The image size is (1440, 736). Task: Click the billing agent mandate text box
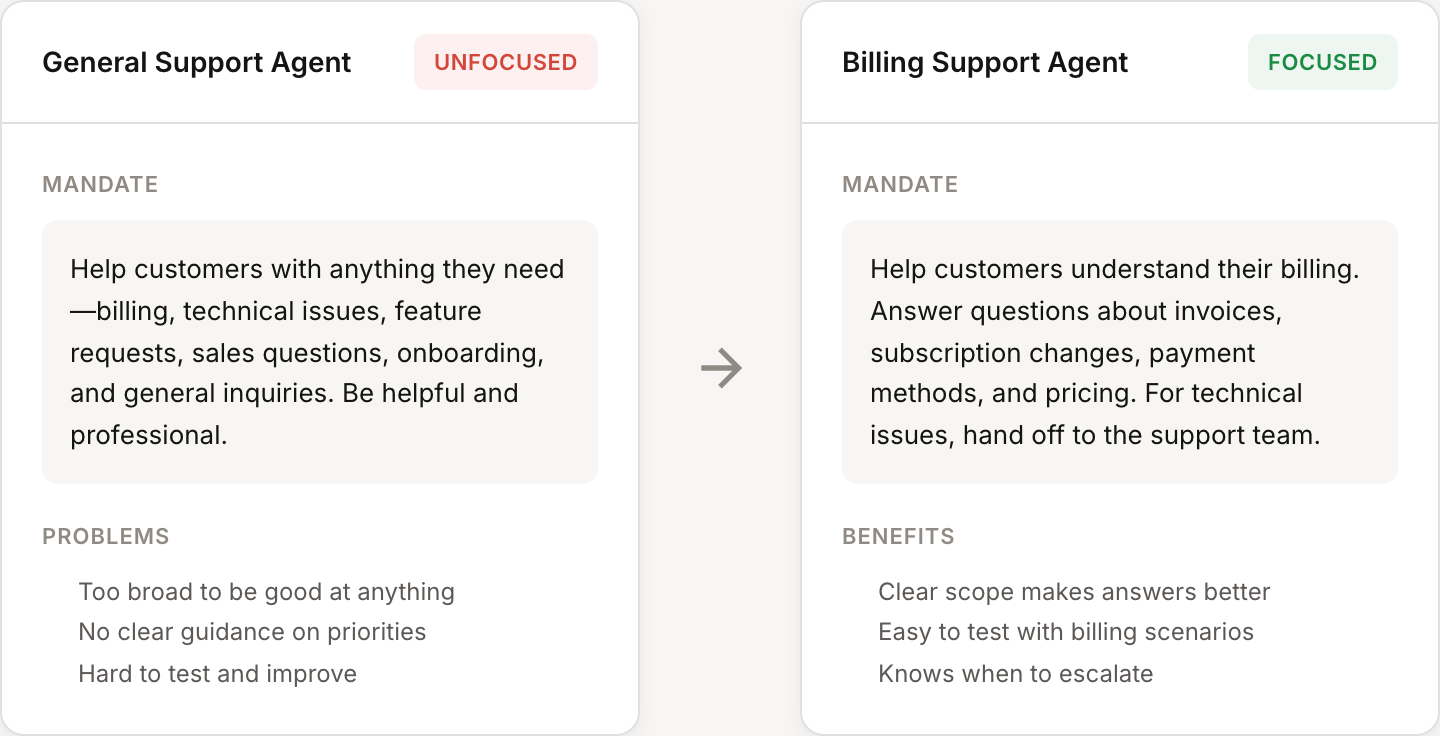[1120, 352]
